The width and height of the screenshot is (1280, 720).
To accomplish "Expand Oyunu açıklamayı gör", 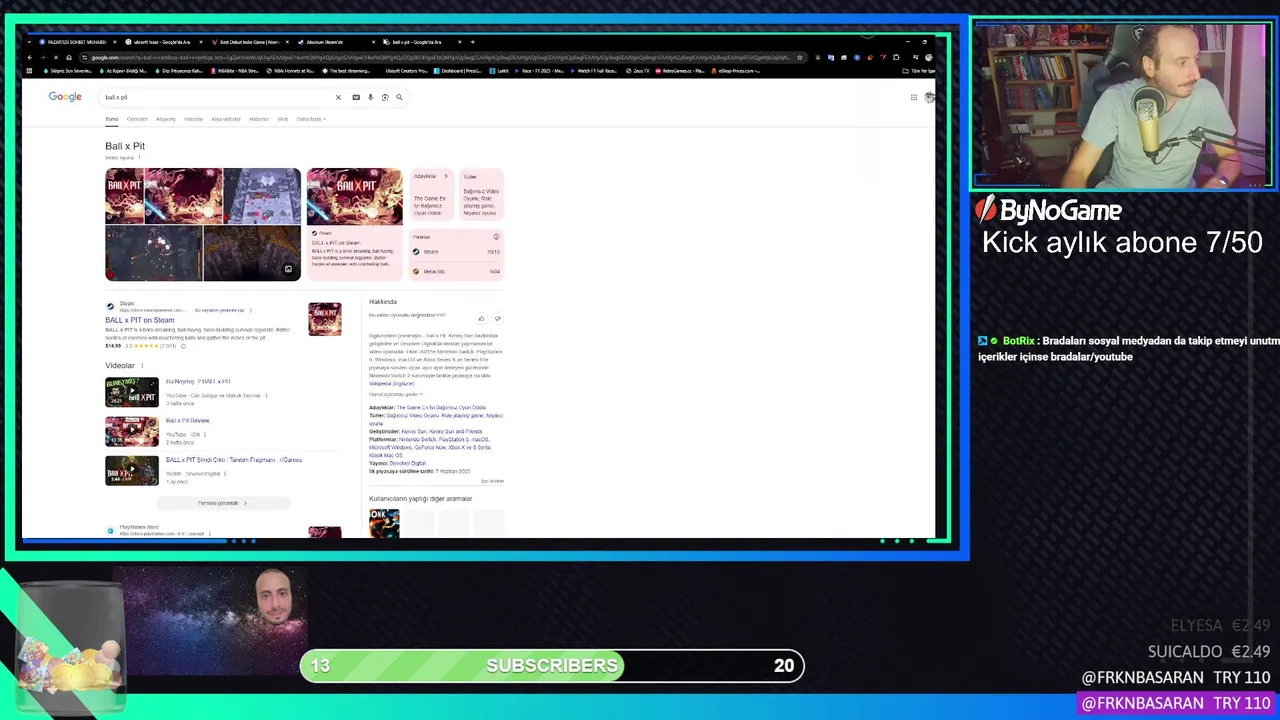I will [396, 394].
